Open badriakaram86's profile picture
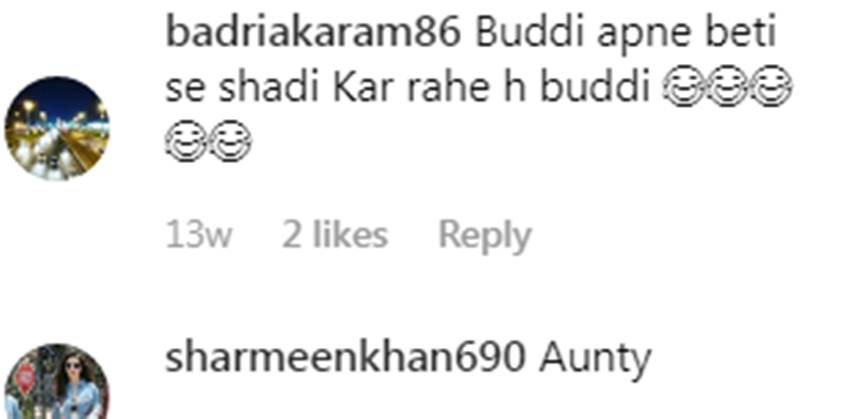Screen dimensions: 850x419 [x=57, y=128]
